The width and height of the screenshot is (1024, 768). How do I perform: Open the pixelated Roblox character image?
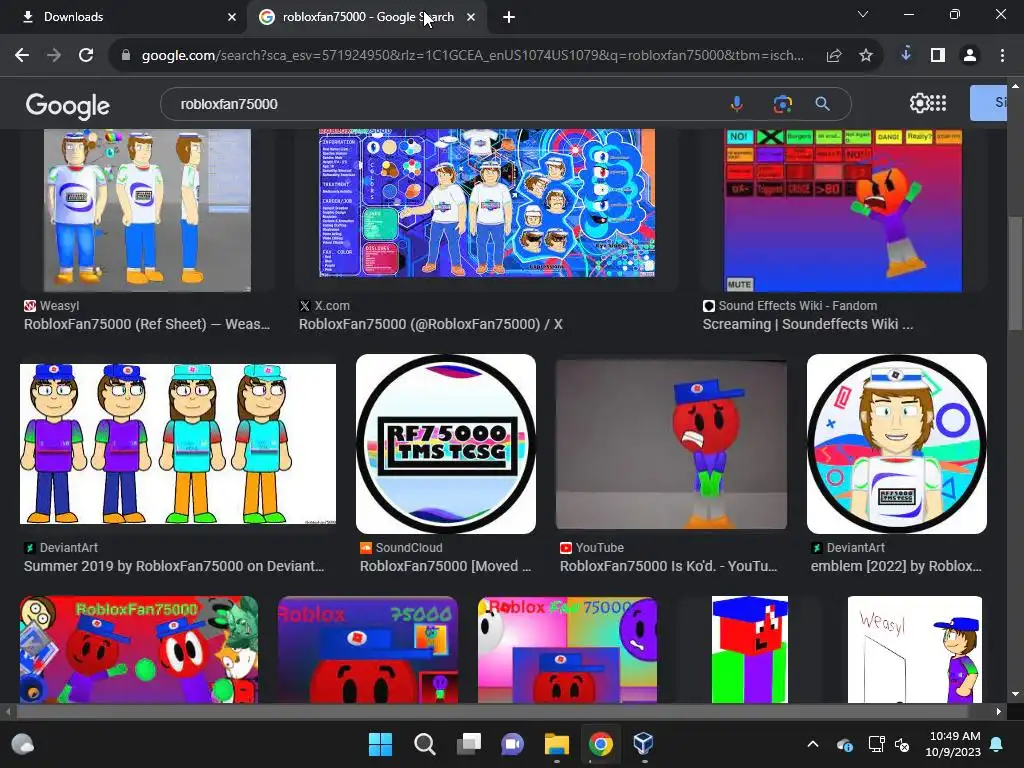click(x=750, y=649)
